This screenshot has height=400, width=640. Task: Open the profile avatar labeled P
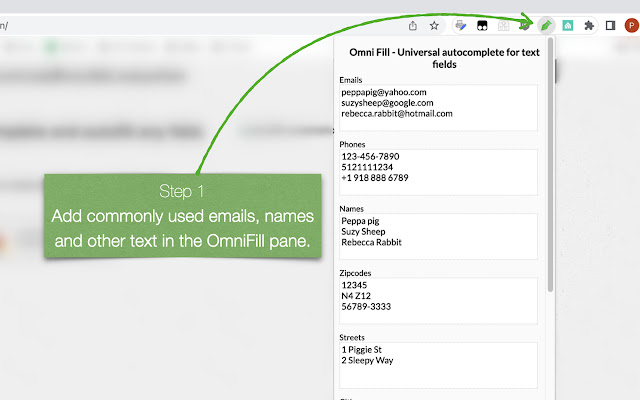tap(632, 26)
